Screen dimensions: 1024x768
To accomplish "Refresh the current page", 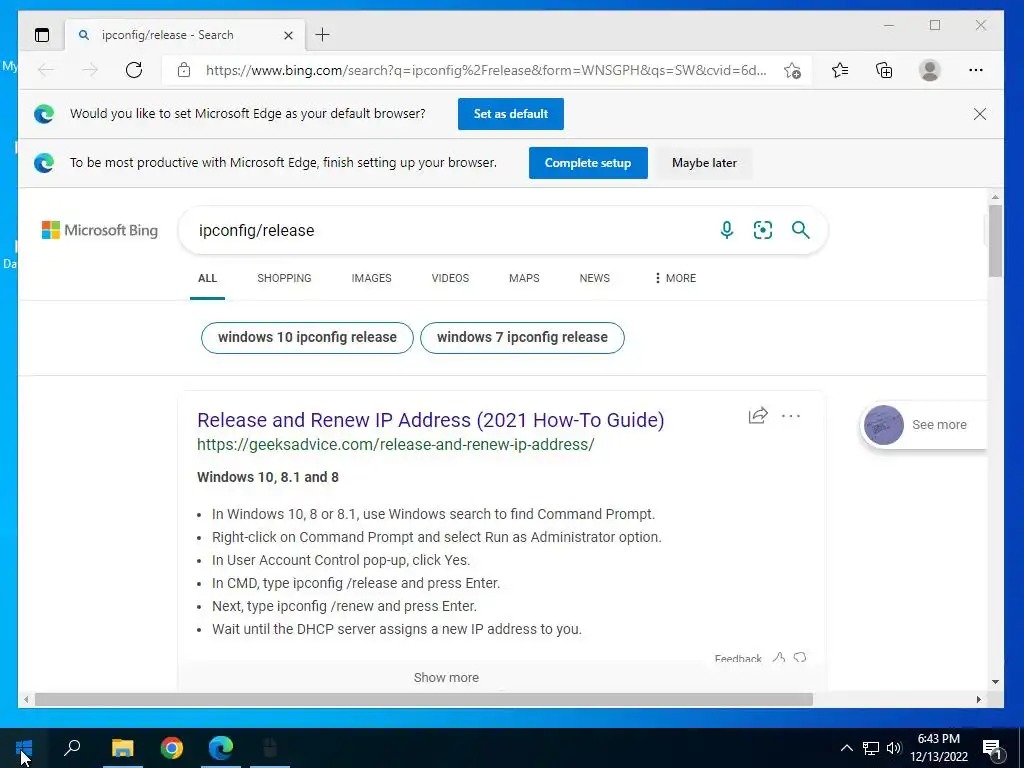I will click(134, 70).
